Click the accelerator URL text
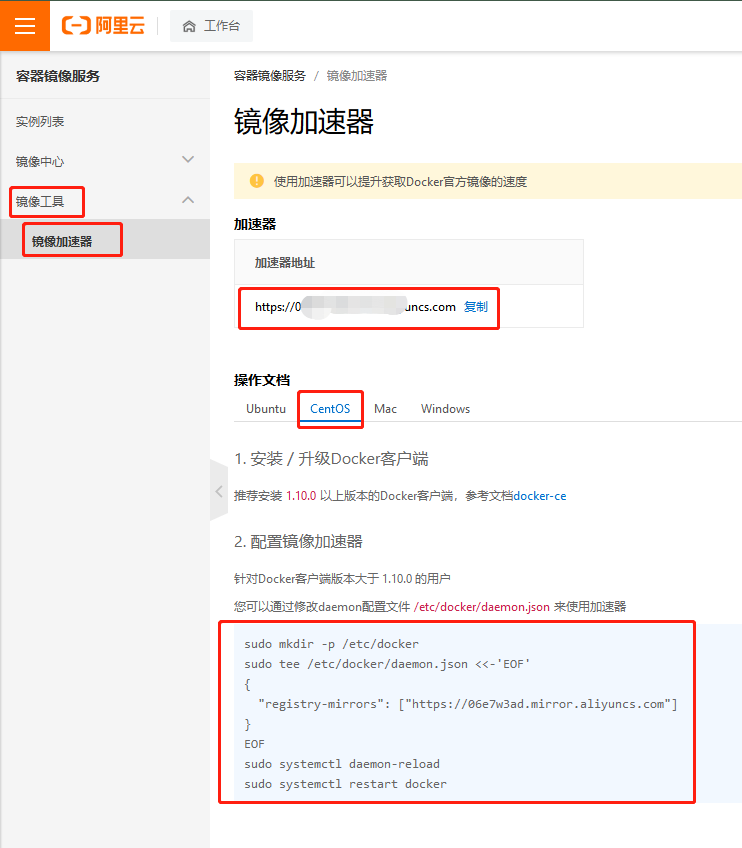The width and height of the screenshot is (742, 848). 355,307
